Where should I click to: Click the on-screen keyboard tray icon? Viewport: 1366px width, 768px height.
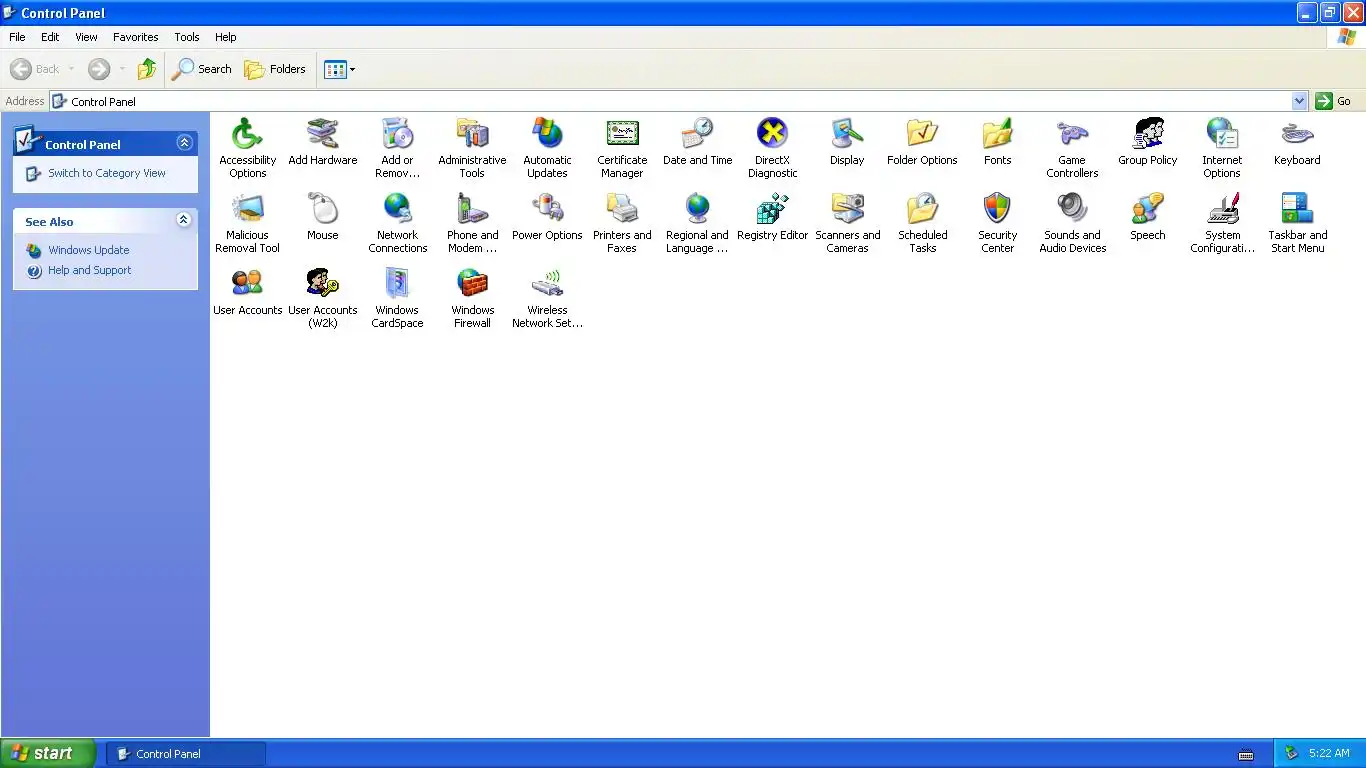[x=1246, y=754]
